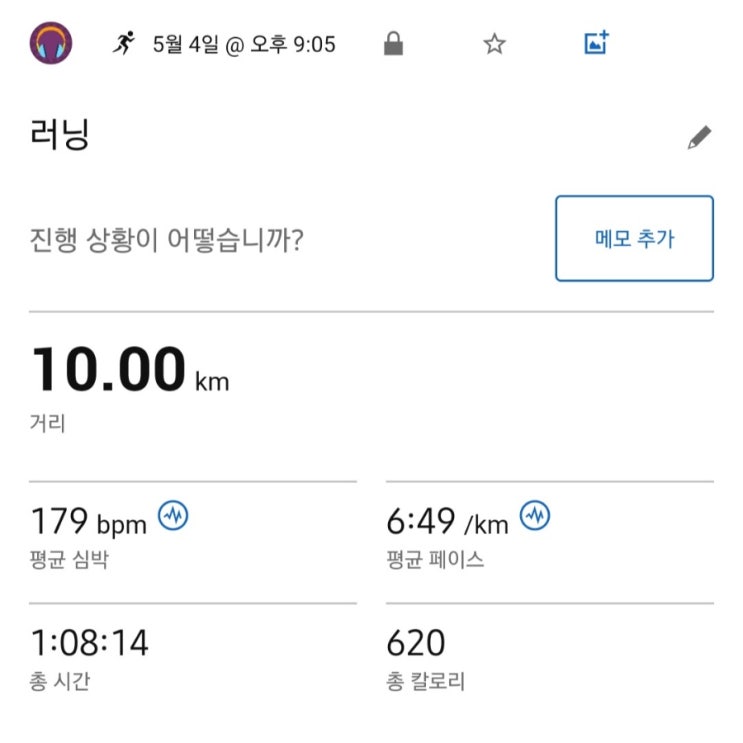This screenshot has height=743, width=743.
Task: Click the 평균 심박 label
Action: coord(69,560)
